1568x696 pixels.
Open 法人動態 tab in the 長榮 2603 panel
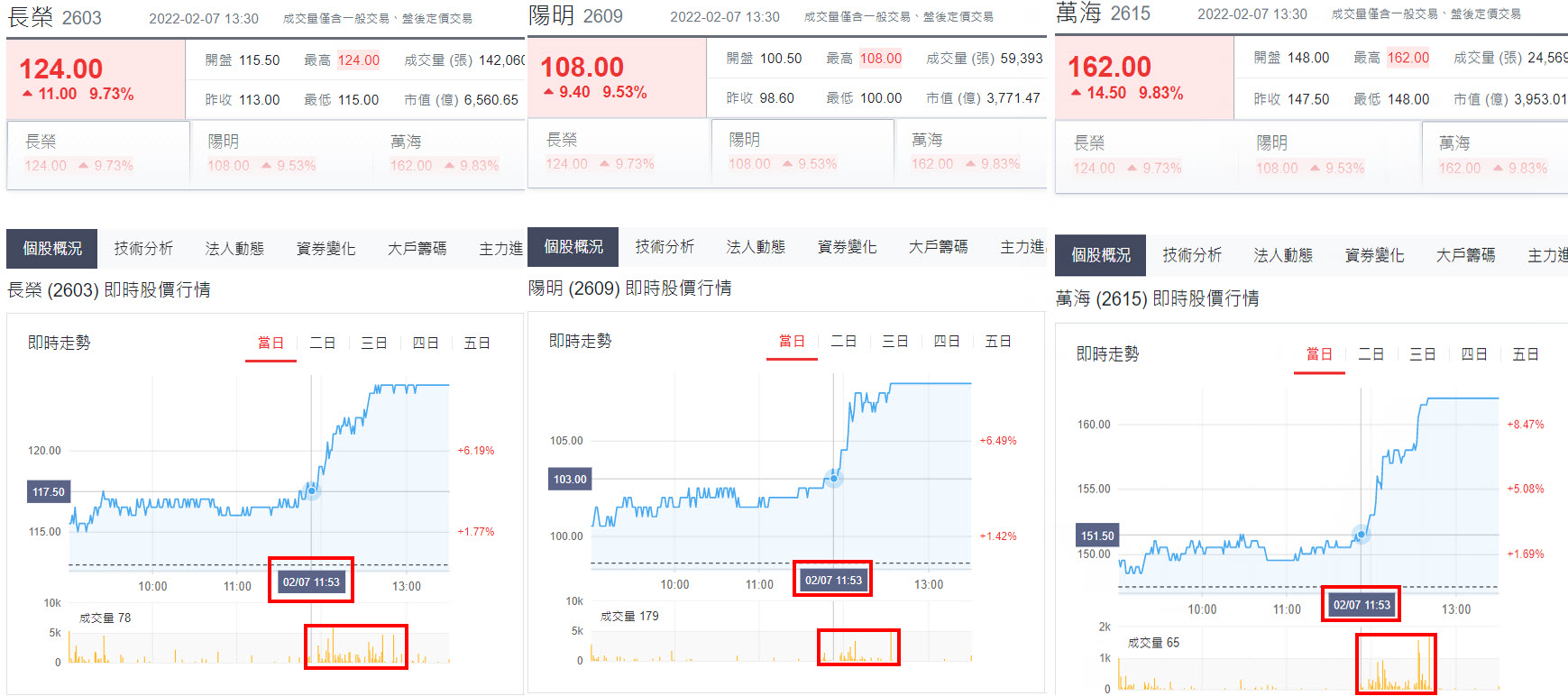click(x=234, y=248)
